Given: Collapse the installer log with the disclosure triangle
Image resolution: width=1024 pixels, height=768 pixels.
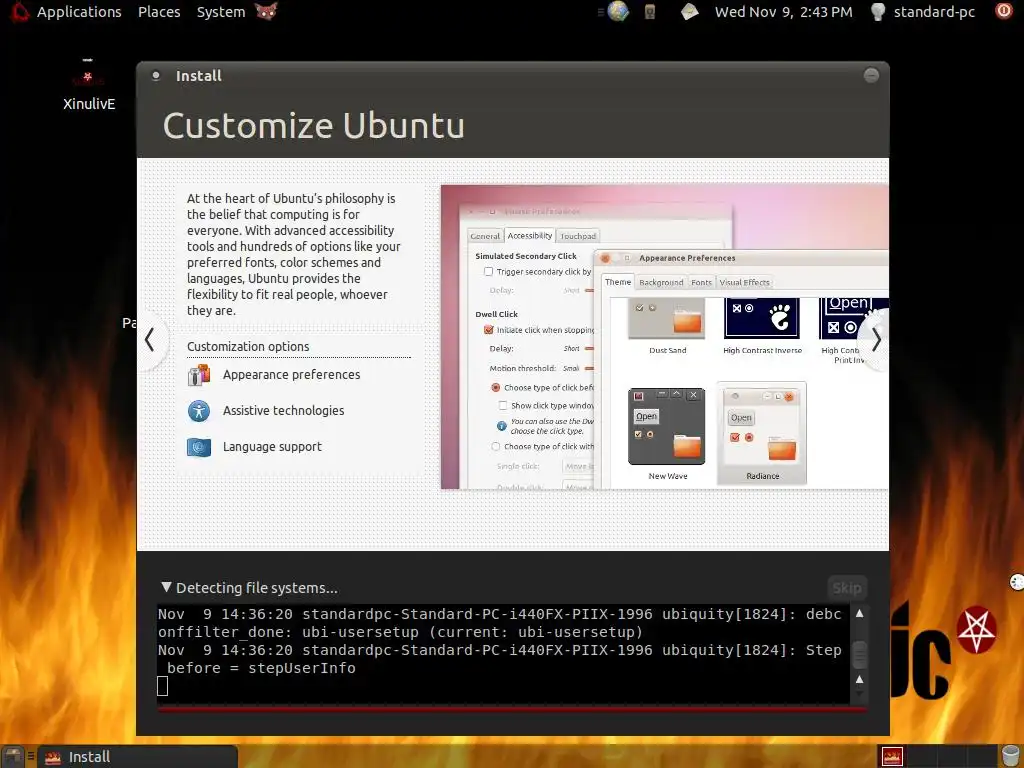Looking at the screenshot, I should [x=167, y=587].
